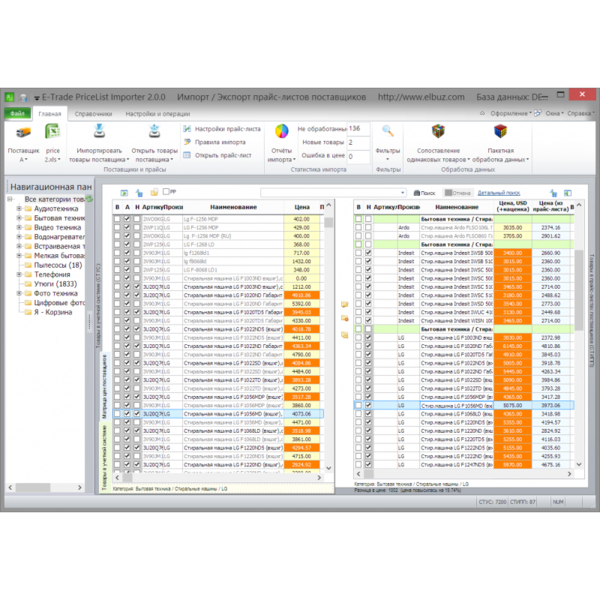Open the Файл menu tab
This screenshot has width=600, height=600.
coord(17,113)
